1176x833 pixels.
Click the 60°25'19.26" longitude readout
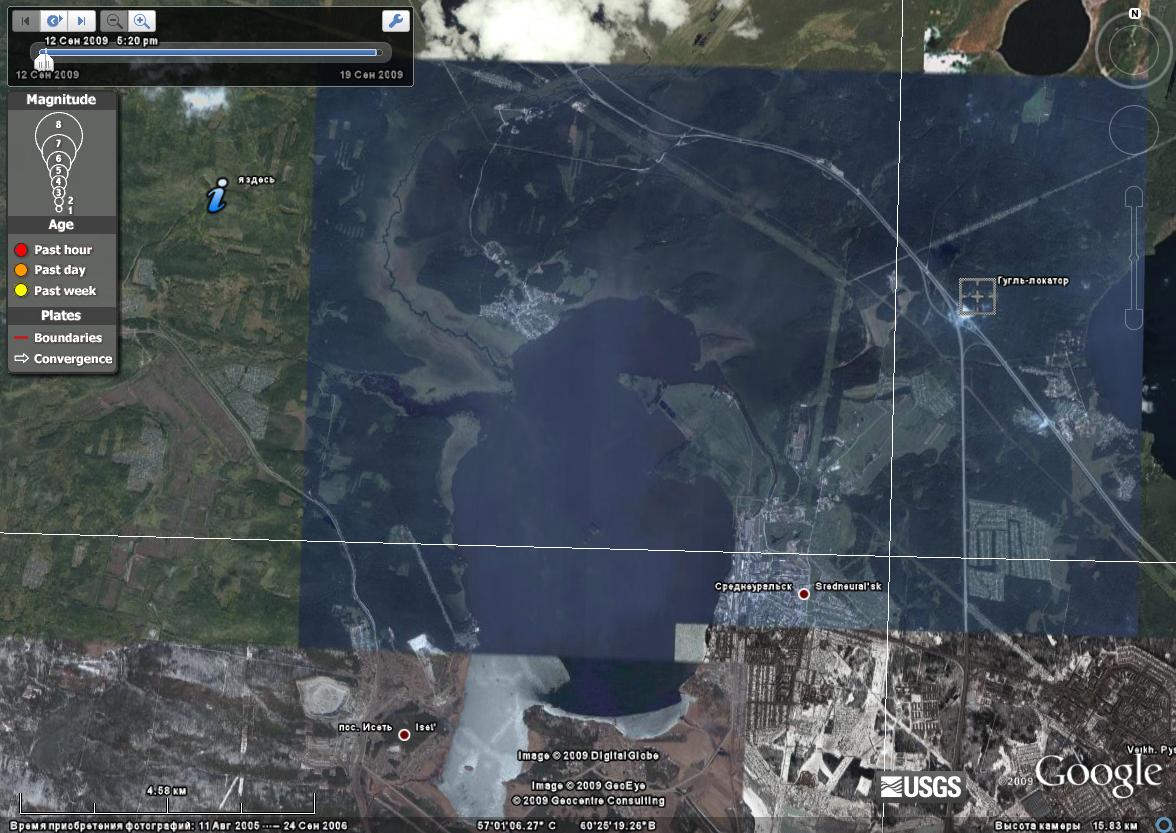click(617, 826)
